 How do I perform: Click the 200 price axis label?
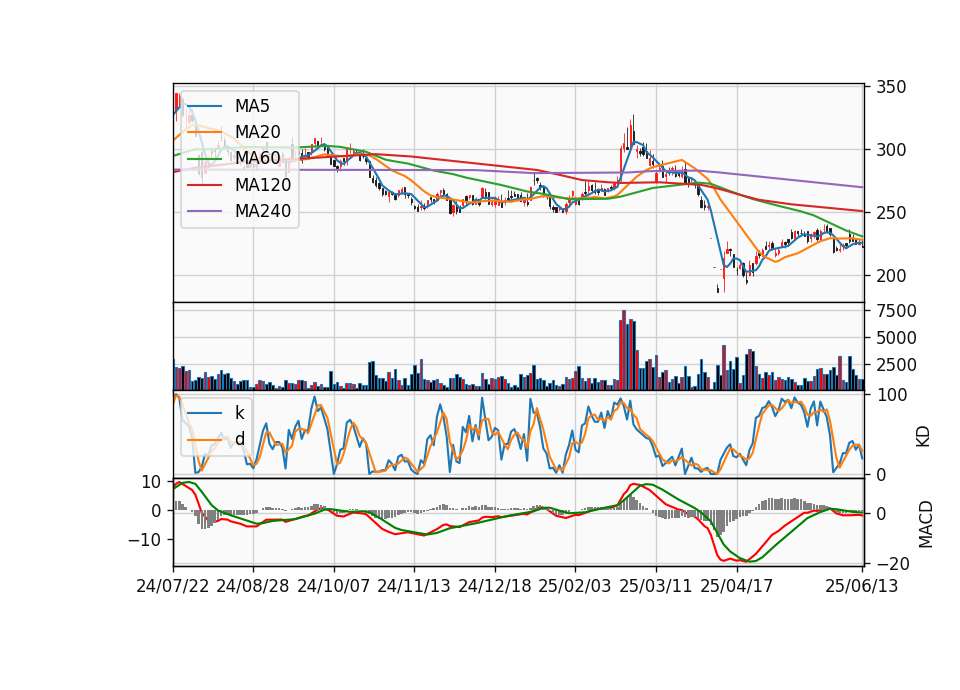pyautogui.click(x=891, y=276)
